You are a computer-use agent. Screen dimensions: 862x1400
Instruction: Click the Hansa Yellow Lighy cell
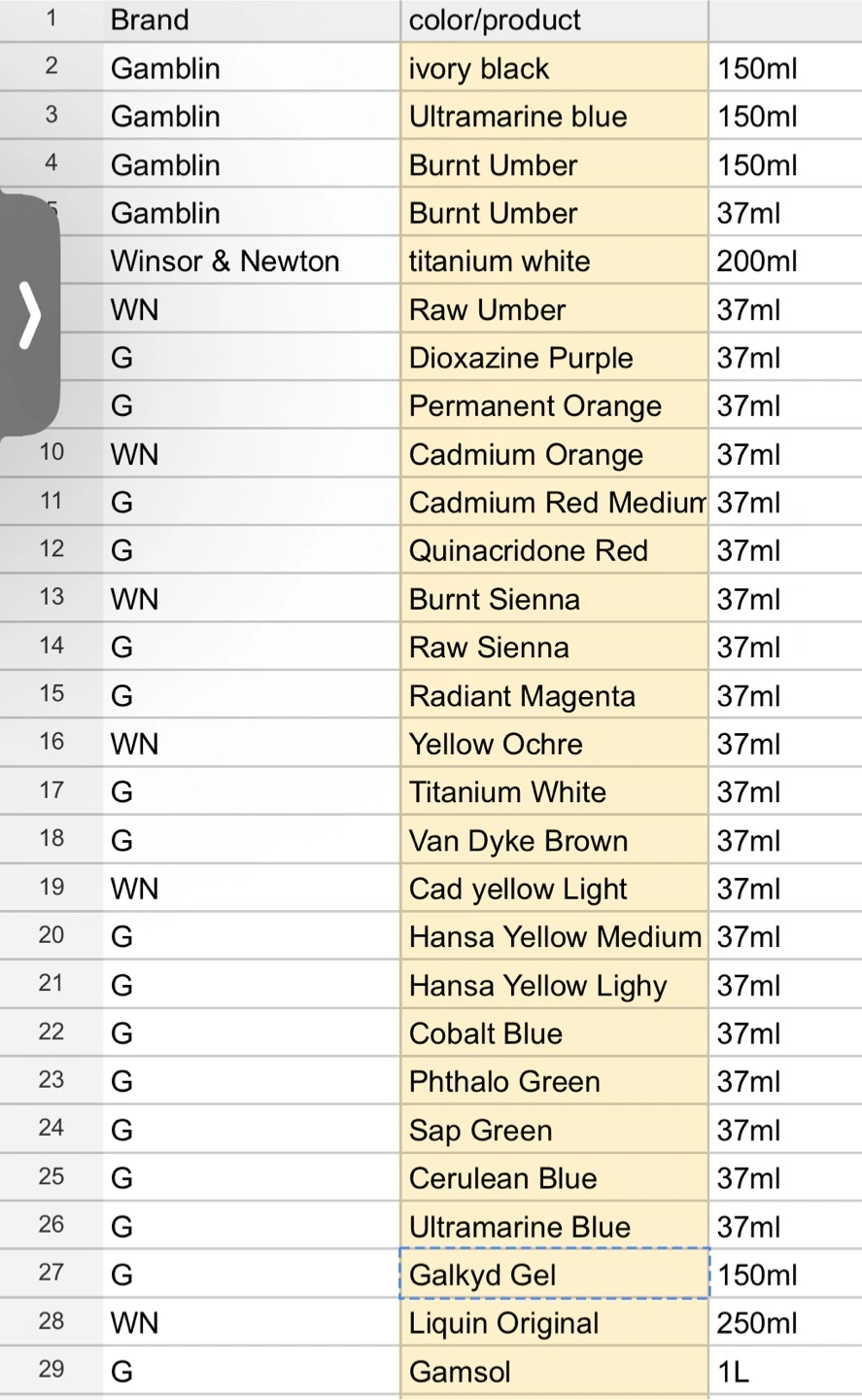pyautogui.click(x=554, y=985)
